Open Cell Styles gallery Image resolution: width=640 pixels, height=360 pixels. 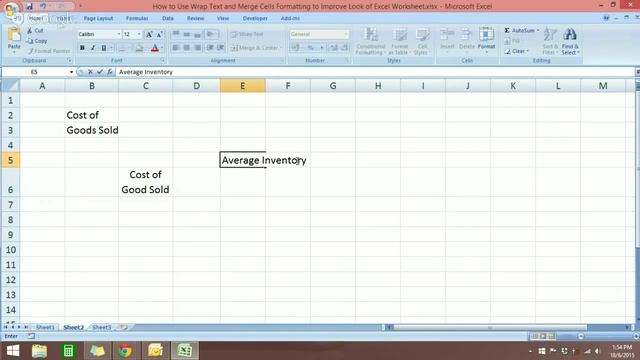[x=422, y=41]
